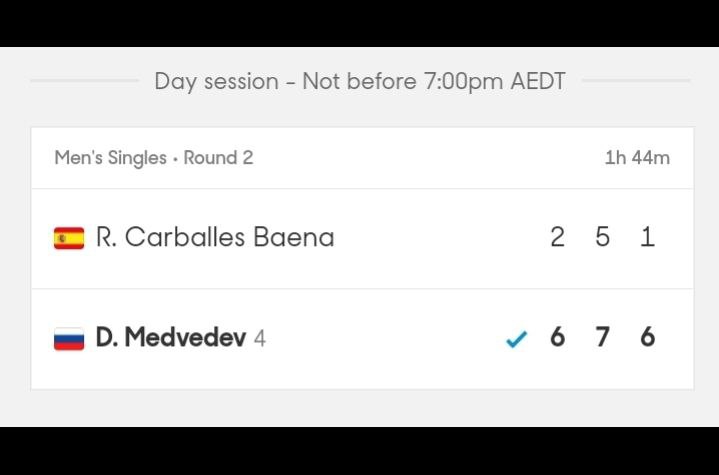
Task: Click the divider line left of session heading
Action: click(x=85, y=81)
